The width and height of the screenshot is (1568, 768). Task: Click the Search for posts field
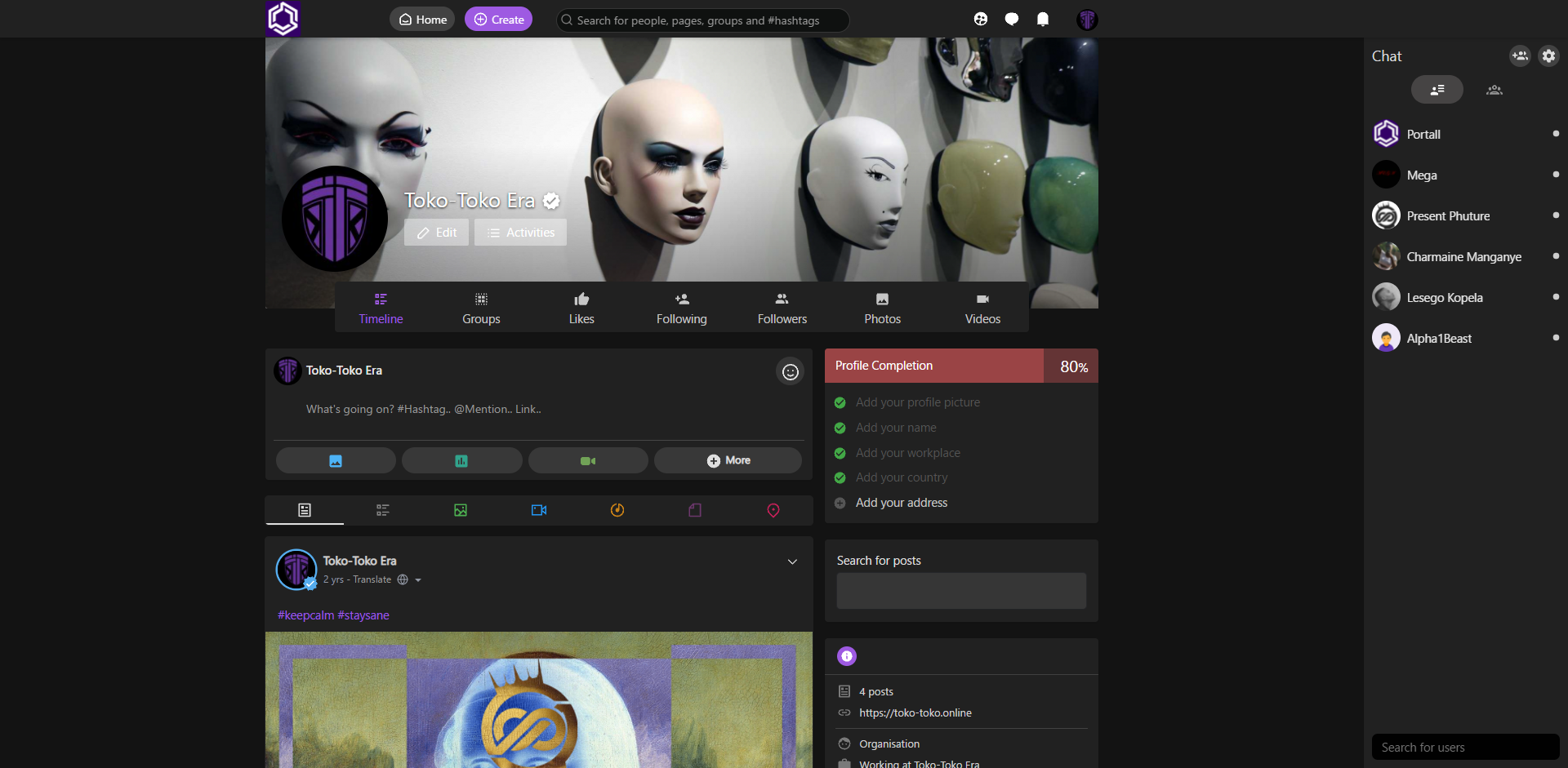(961, 590)
